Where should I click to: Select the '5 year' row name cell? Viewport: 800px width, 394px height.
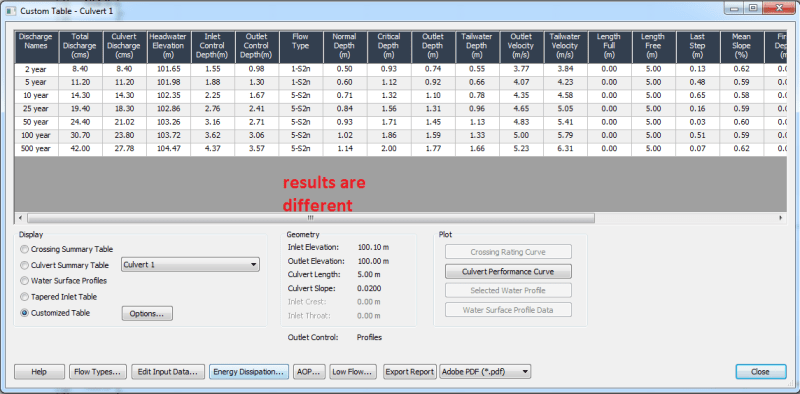click(x=36, y=83)
